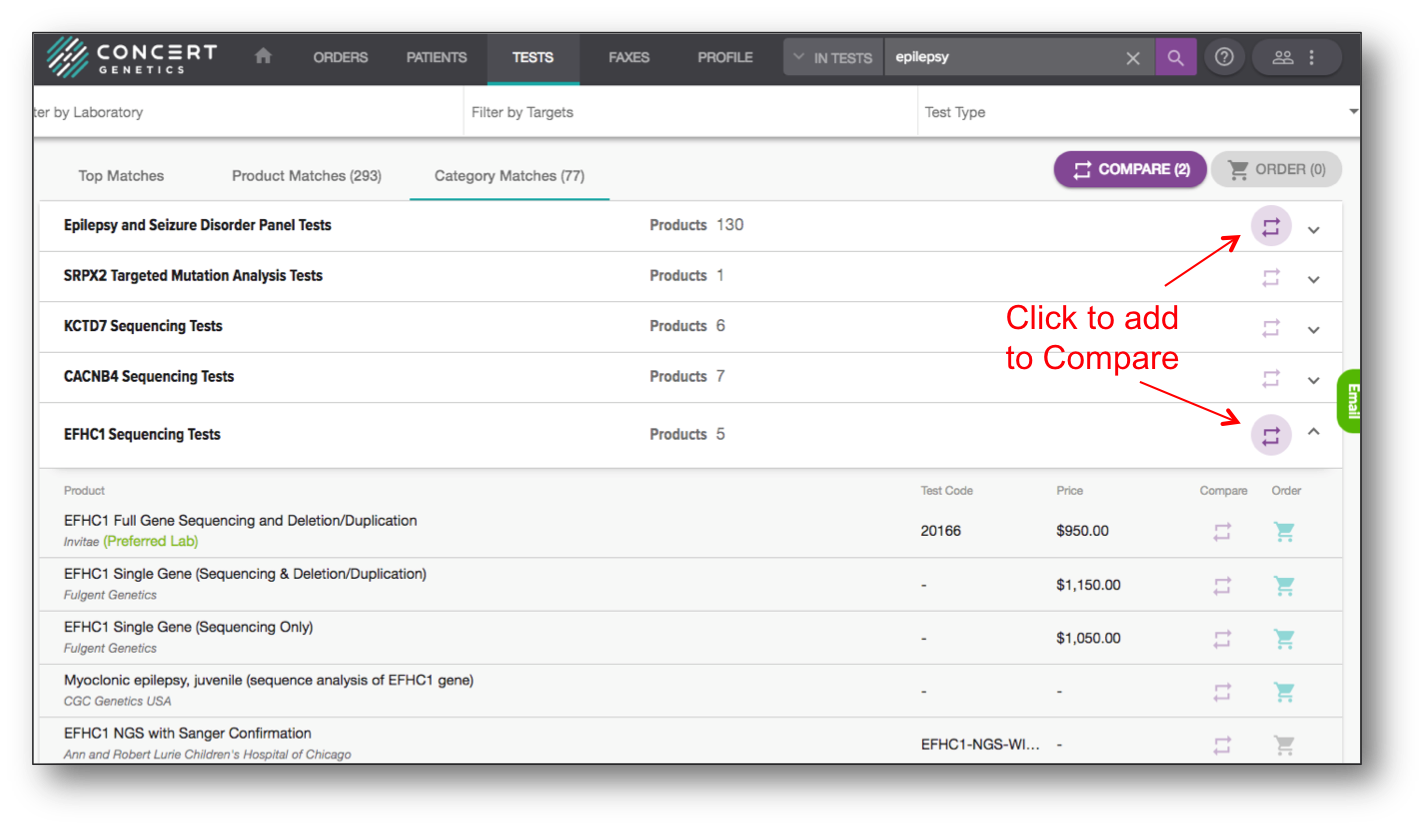Open the Test Type dropdown
This screenshot has width=1426, height=830.
pos(1138,112)
